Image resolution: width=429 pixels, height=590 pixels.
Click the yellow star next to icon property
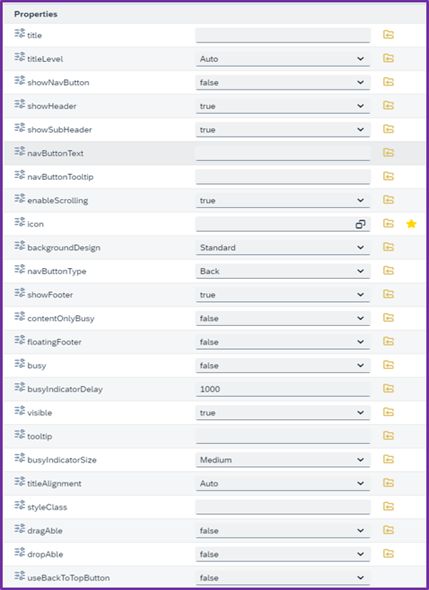(411, 224)
